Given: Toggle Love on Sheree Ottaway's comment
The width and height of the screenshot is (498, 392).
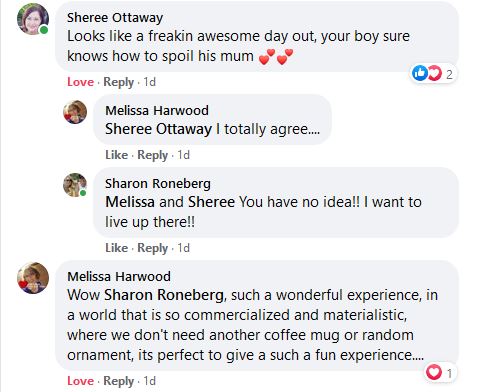Looking at the screenshot, I should click(80, 82).
